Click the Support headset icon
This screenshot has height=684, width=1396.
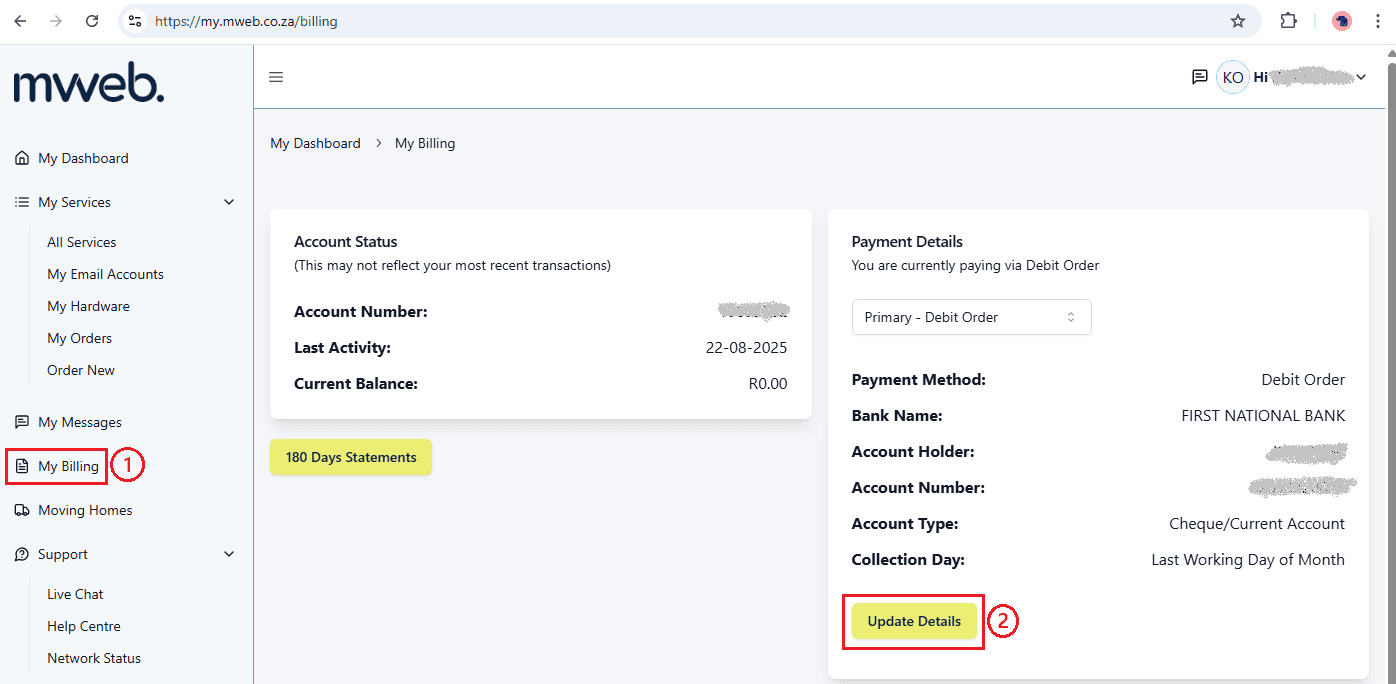[21, 553]
